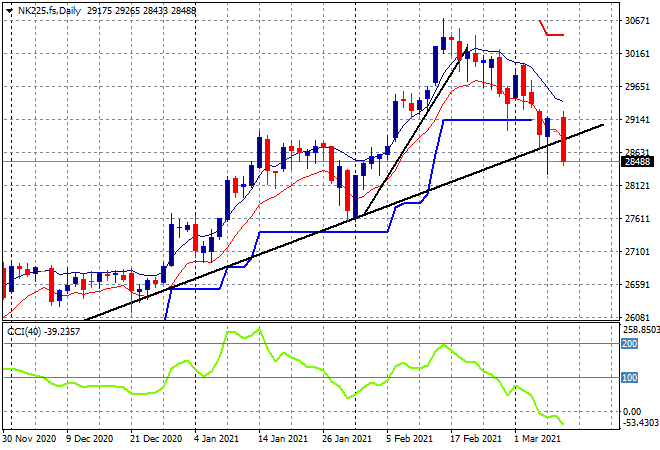Select the 100 level label in CCI panel
The height and width of the screenshot is (450, 660).
[630, 378]
